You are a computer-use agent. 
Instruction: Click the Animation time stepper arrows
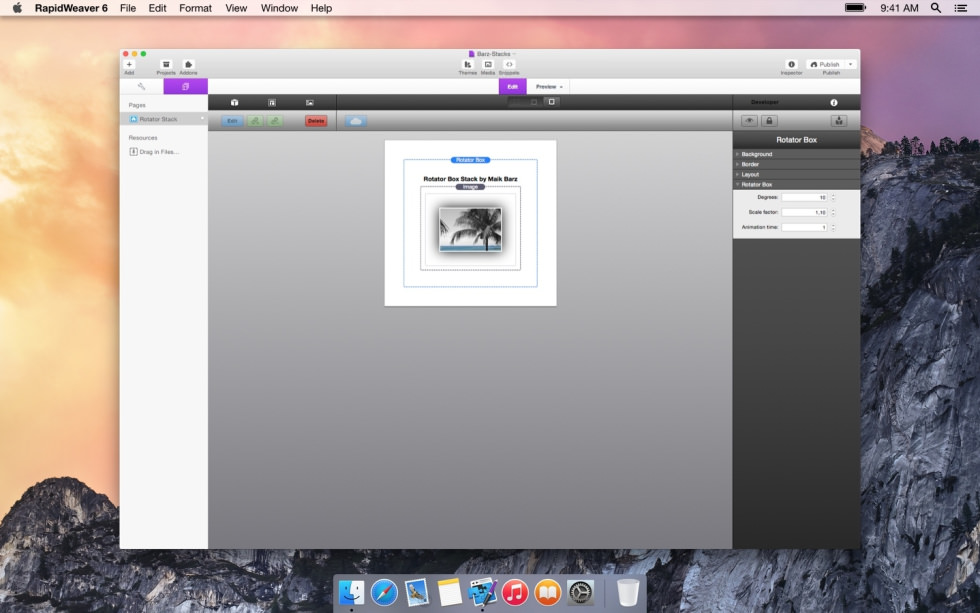point(833,227)
